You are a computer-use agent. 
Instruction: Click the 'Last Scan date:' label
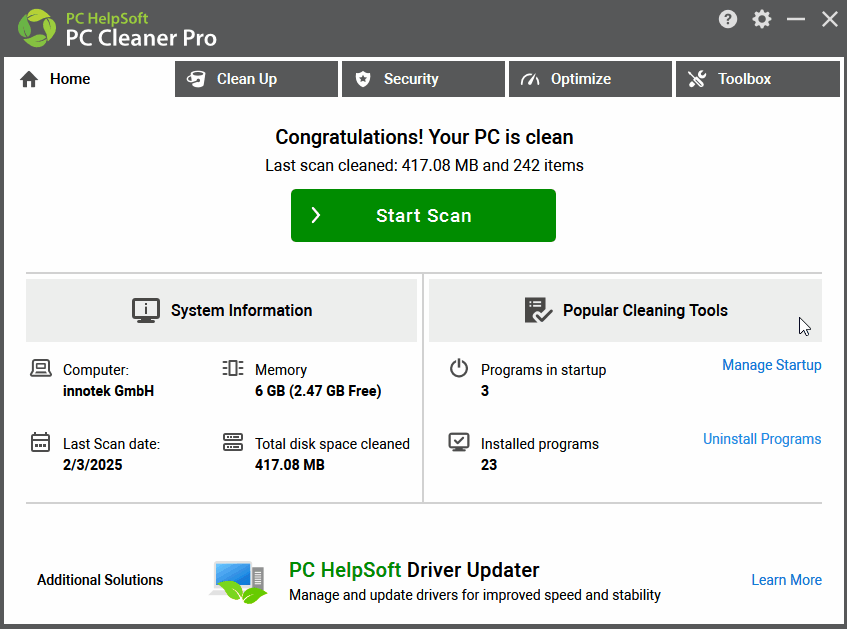[111, 444]
